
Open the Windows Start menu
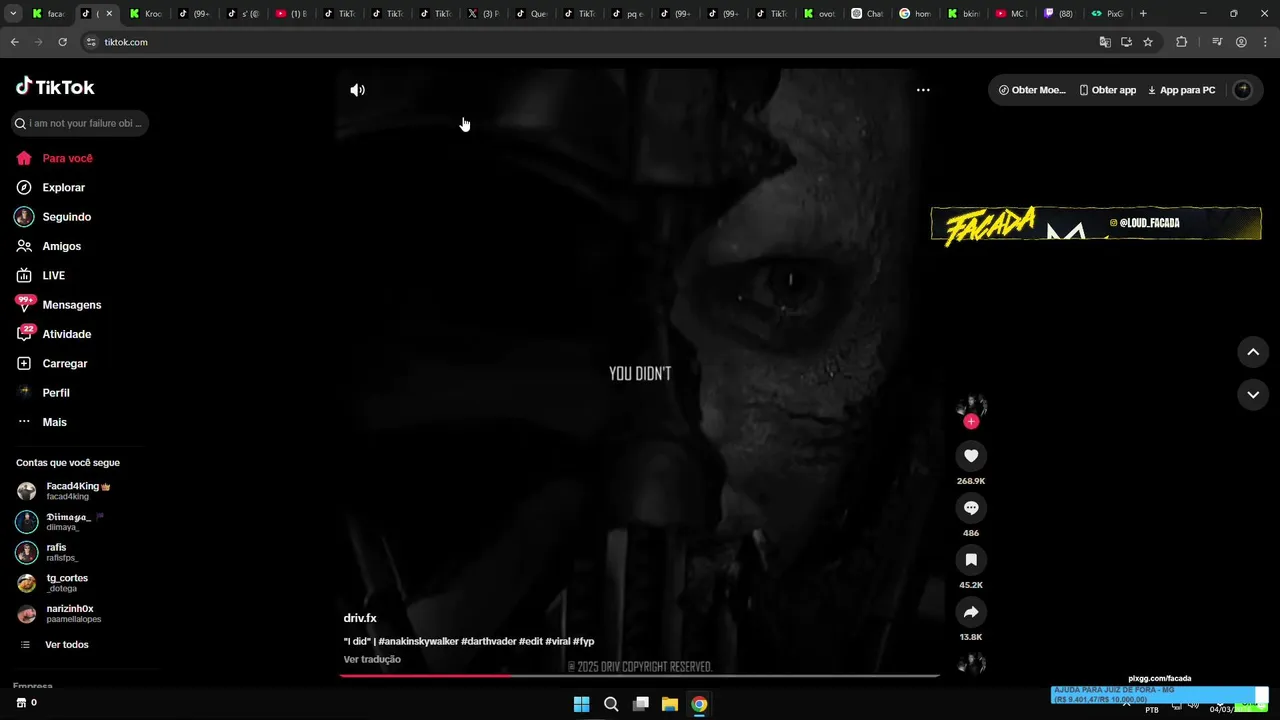point(581,704)
